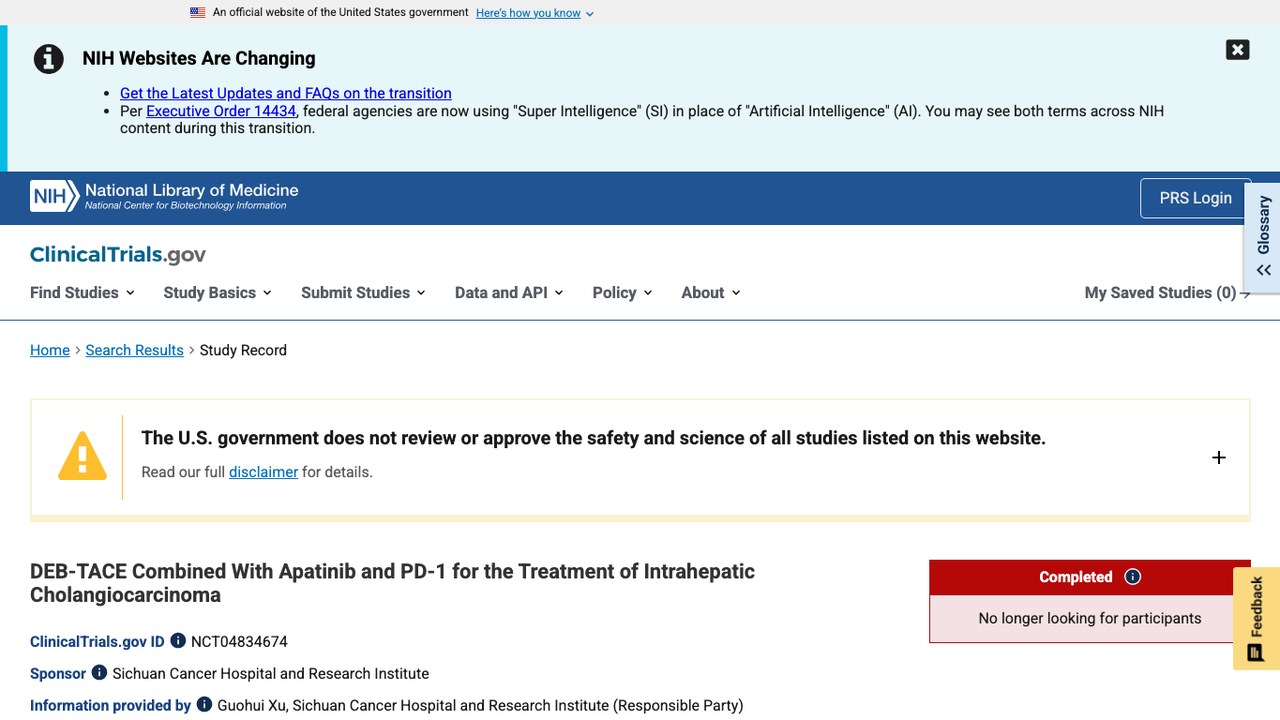Click the US flag icon
Screen dimensions: 1280x720
pyautogui.click(x=198, y=13)
